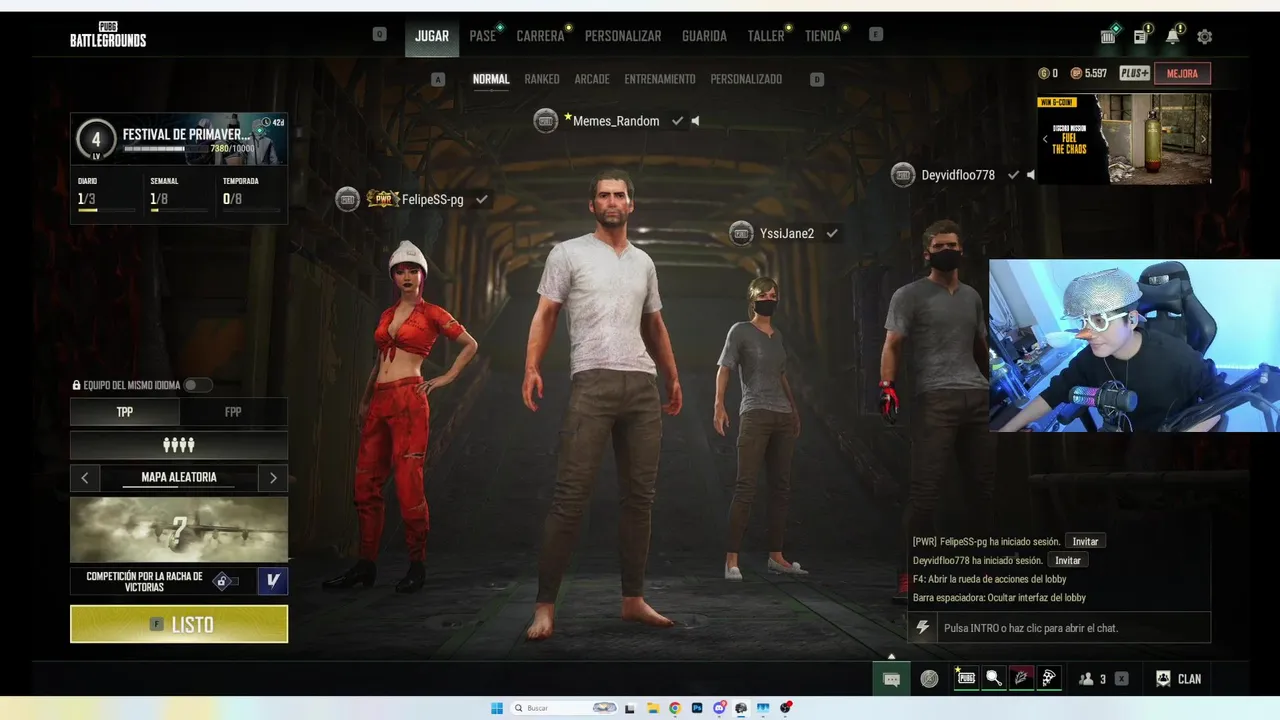The width and height of the screenshot is (1280, 720).
Task: Open the JUGAR tab
Action: (x=432, y=36)
